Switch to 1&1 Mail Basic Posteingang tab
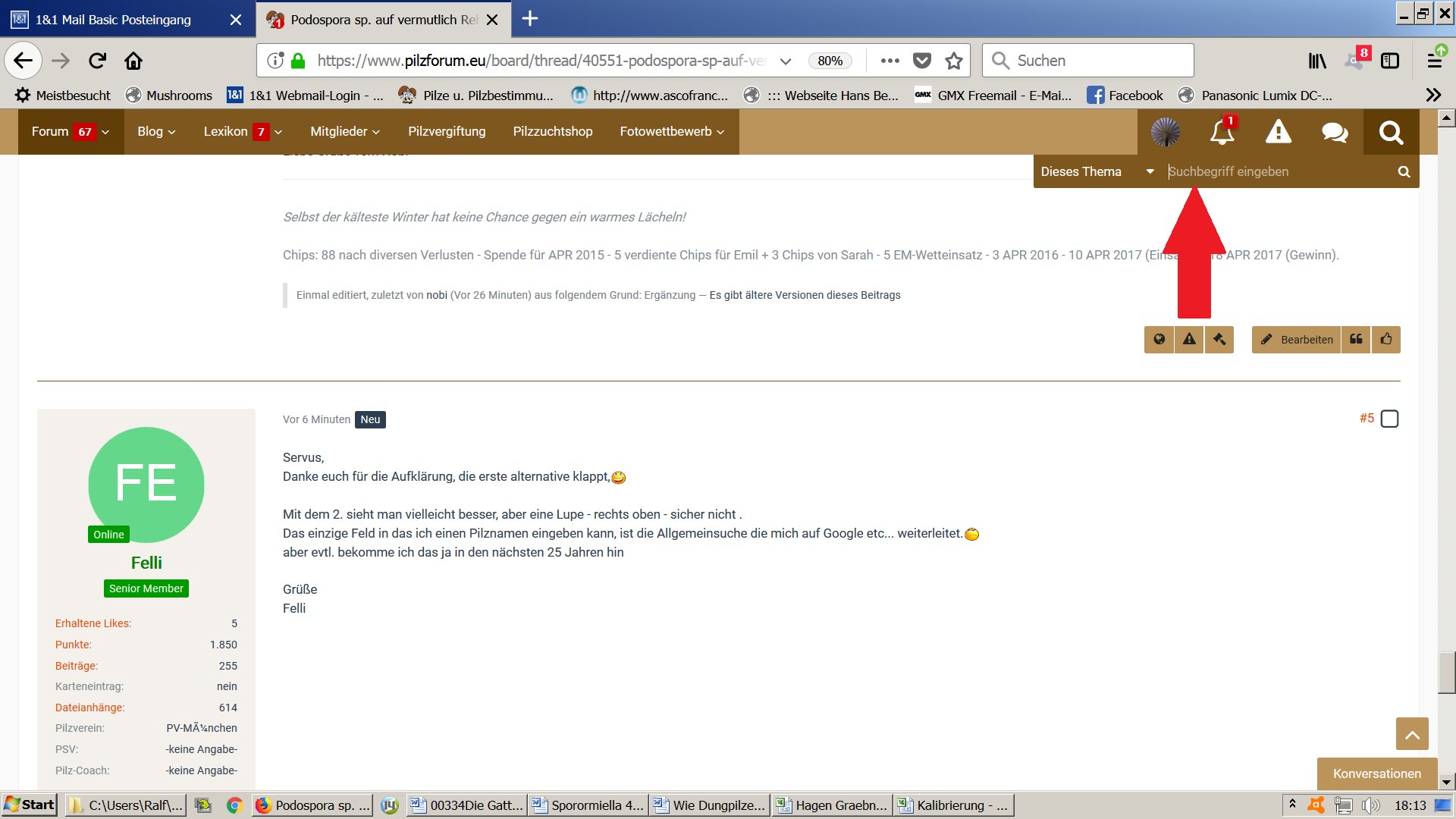 coord(114,20)
